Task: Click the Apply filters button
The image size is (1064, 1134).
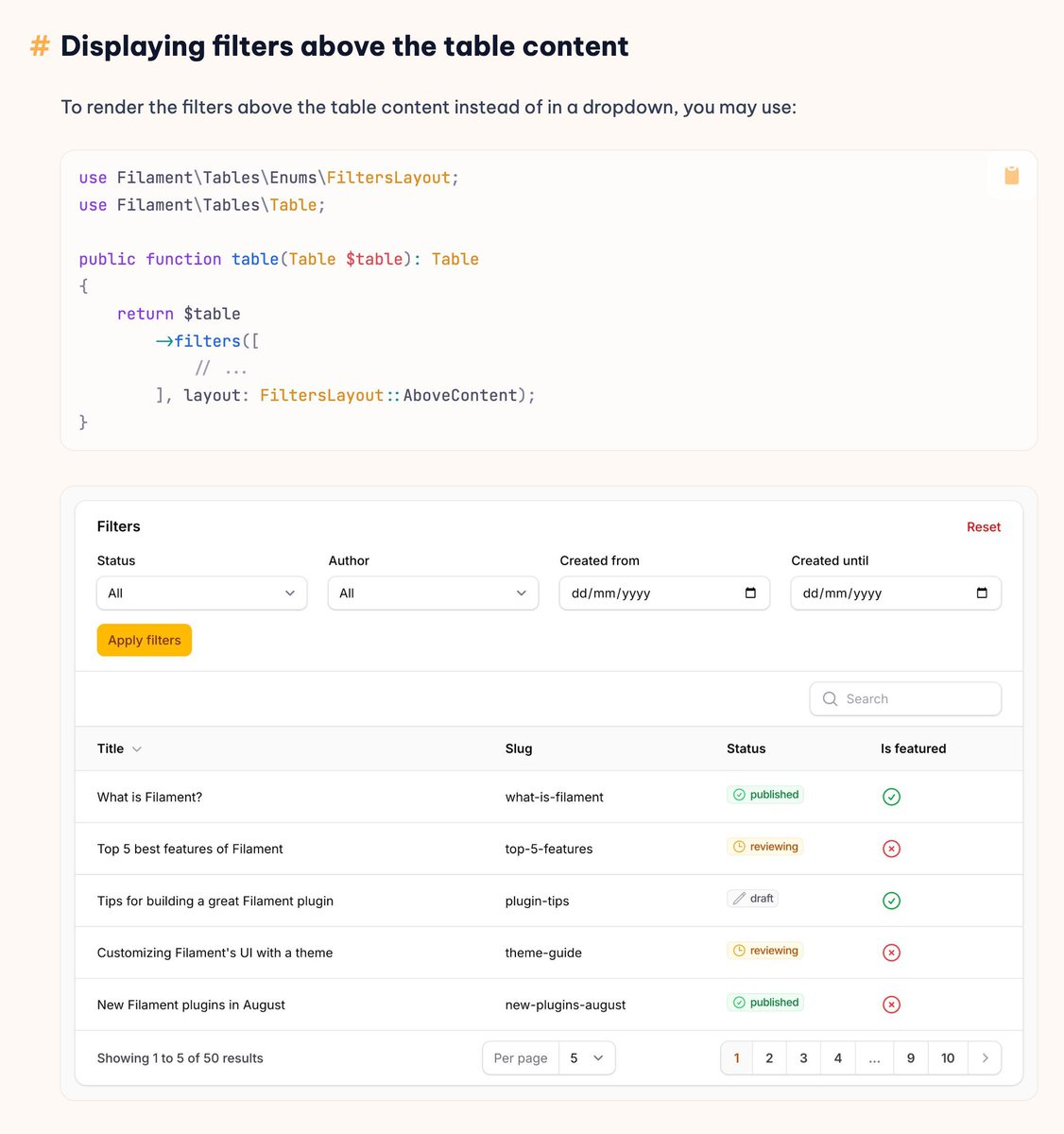Action: tap(145, 640)
